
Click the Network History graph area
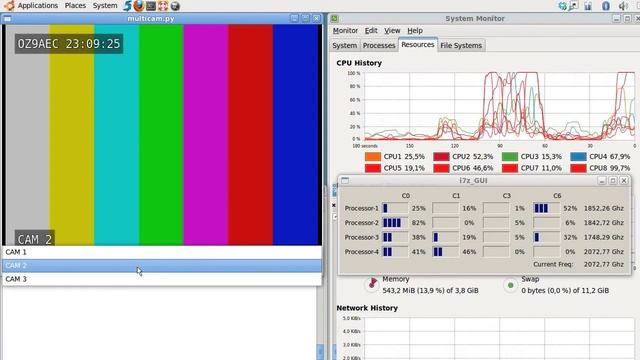pyautogui.click(x=500, y=339)
